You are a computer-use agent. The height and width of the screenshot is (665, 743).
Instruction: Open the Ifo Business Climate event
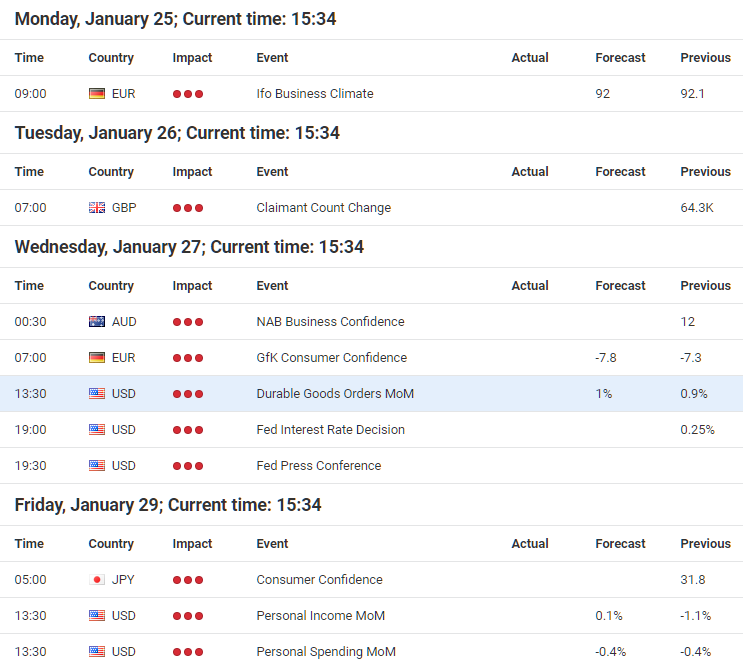coord(315,94)
